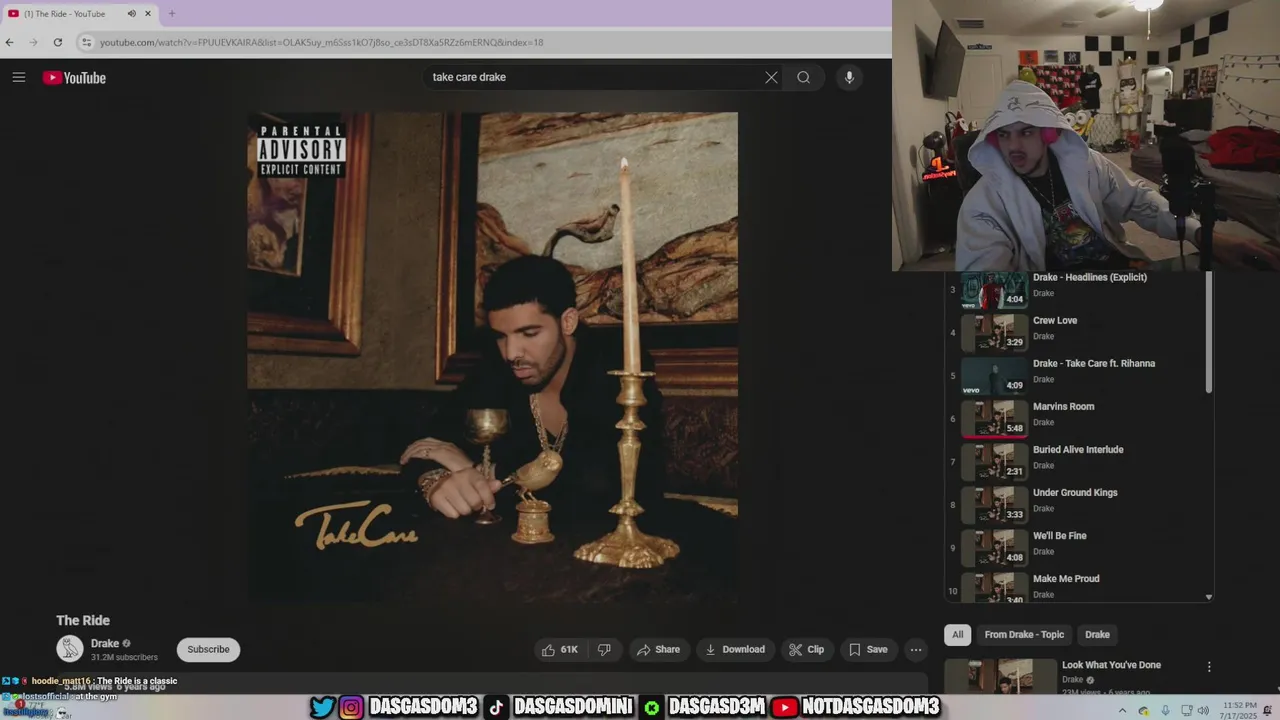The width and height of the screenshot is (1280, 720).
Task: Dislike The Ride video
Action: (604, 650)
